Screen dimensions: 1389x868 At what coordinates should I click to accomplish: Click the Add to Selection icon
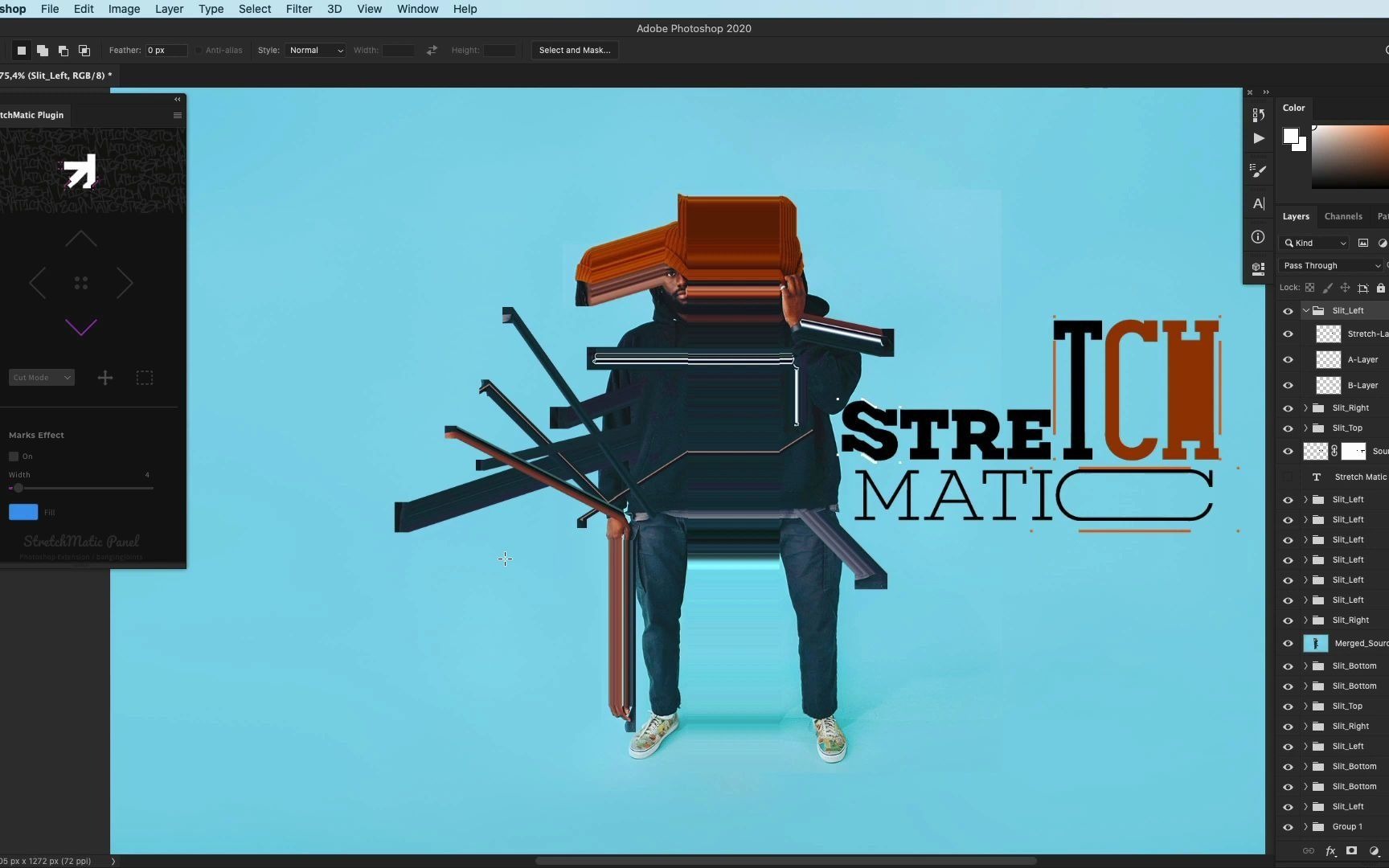tap(42, 50)
